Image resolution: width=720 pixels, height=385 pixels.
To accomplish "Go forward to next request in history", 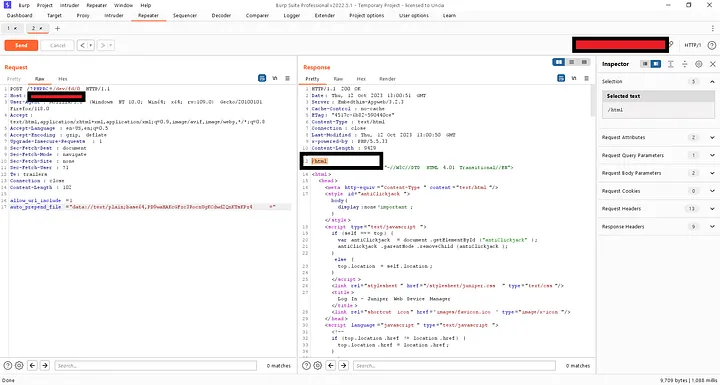I will (x=103, y=45).
